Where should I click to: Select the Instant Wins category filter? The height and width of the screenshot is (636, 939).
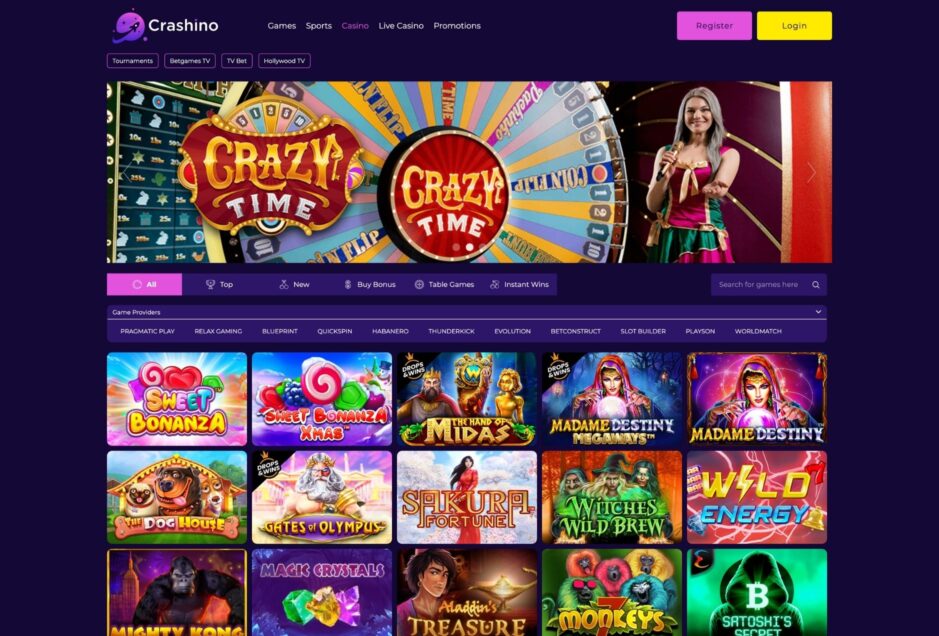coord(519,284)
